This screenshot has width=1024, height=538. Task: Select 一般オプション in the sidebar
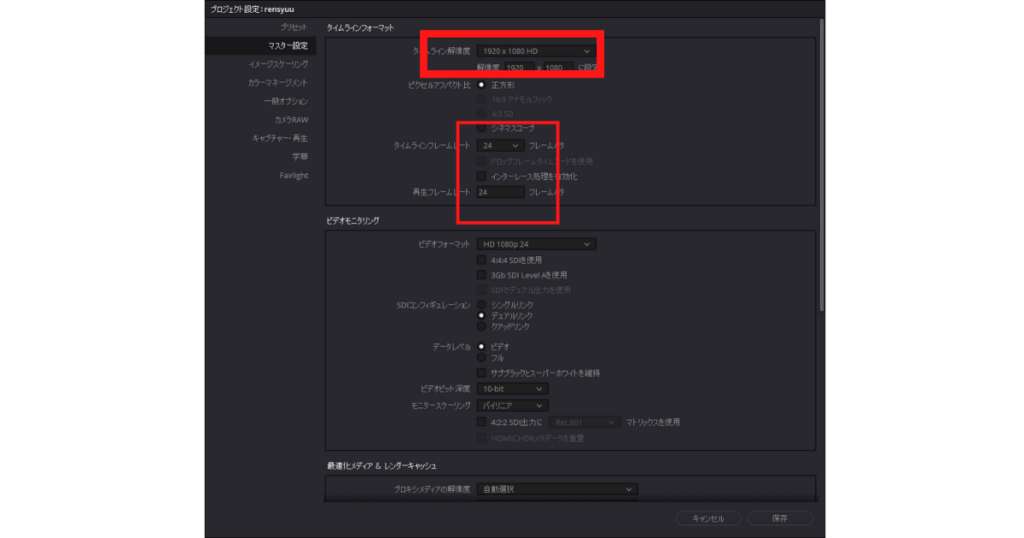285,101
